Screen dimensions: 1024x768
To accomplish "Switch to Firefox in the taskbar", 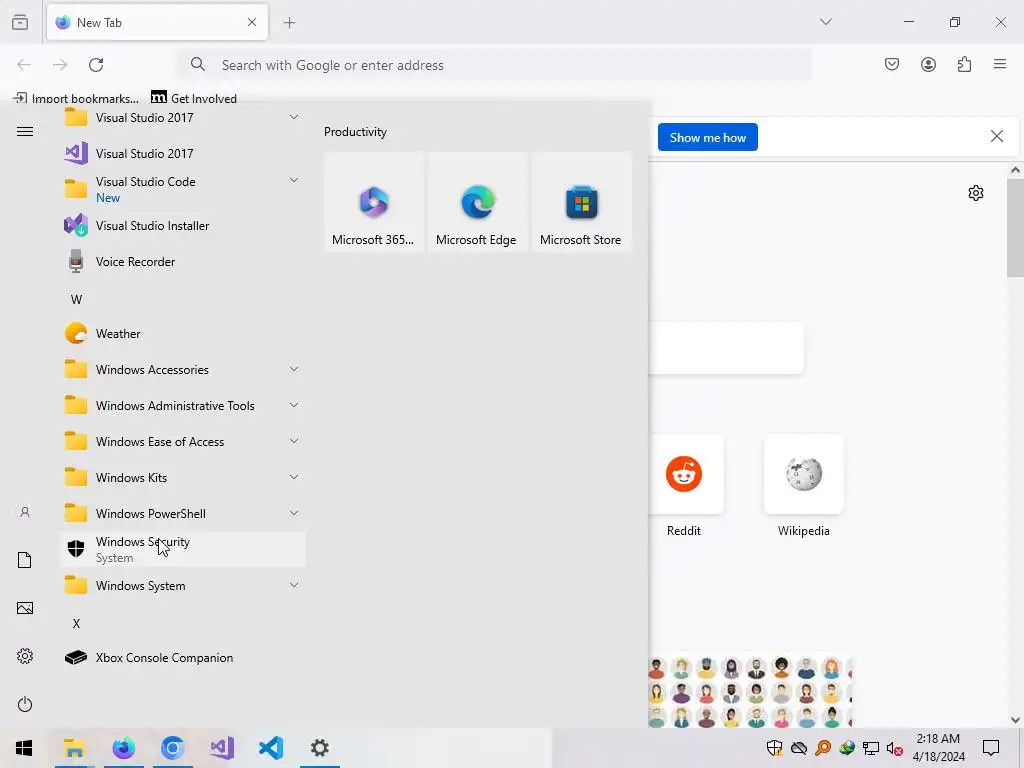I will (123, 748).
